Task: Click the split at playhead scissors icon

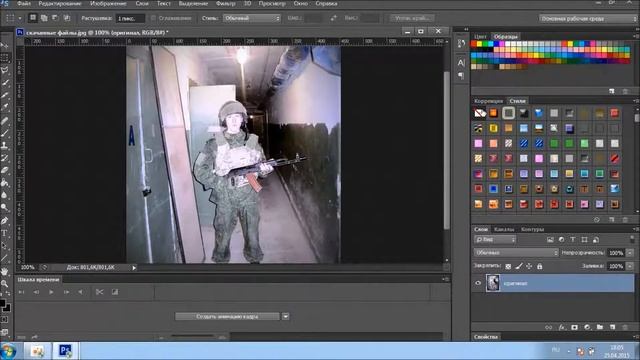Action: (99, 292)
